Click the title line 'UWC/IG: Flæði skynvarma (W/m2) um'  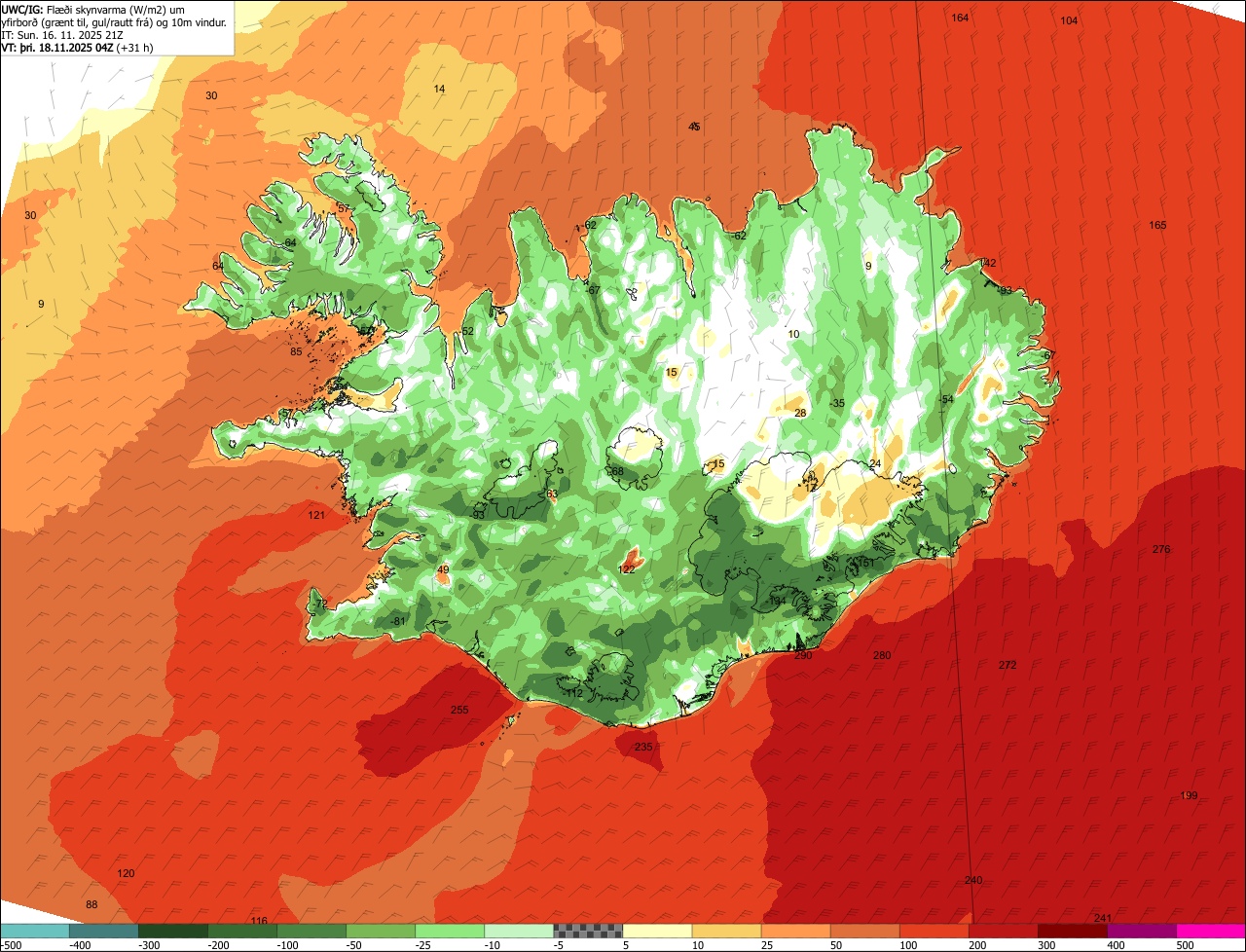point(94,9)
